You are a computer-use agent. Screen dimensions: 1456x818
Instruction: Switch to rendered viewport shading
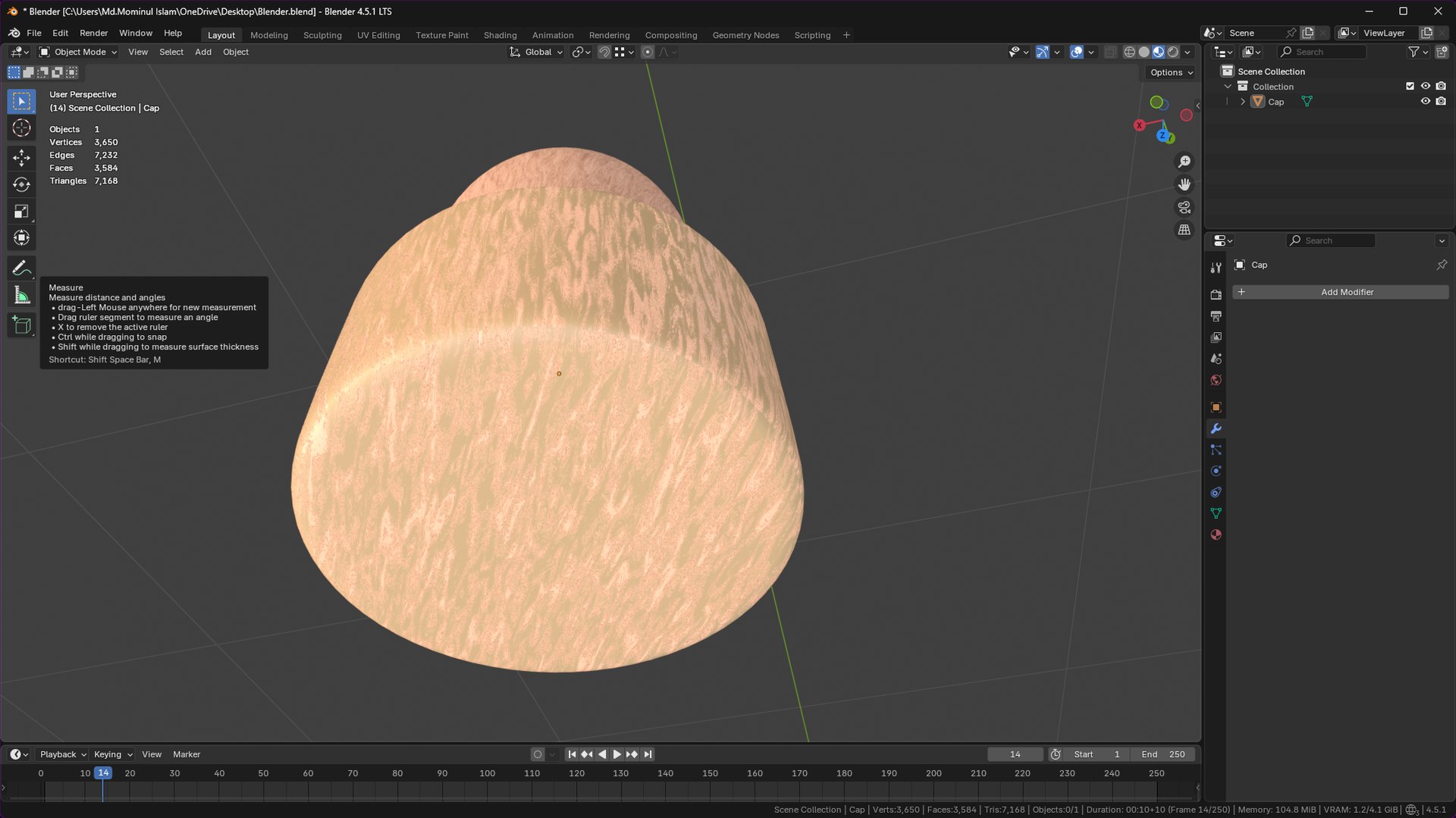1173,52
